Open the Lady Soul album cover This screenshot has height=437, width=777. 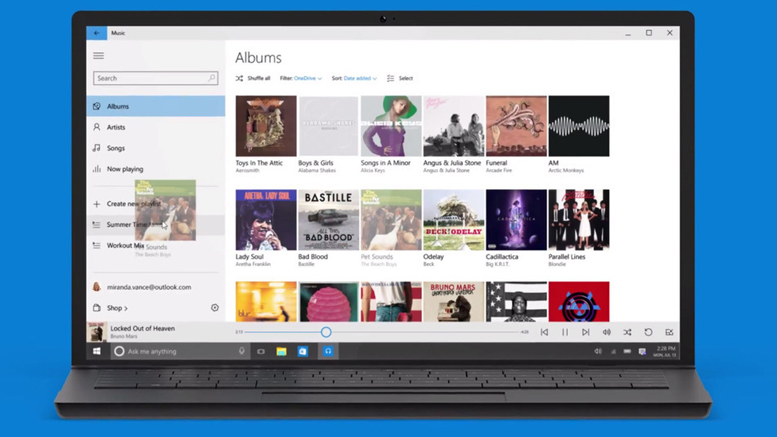pos(266,220)
